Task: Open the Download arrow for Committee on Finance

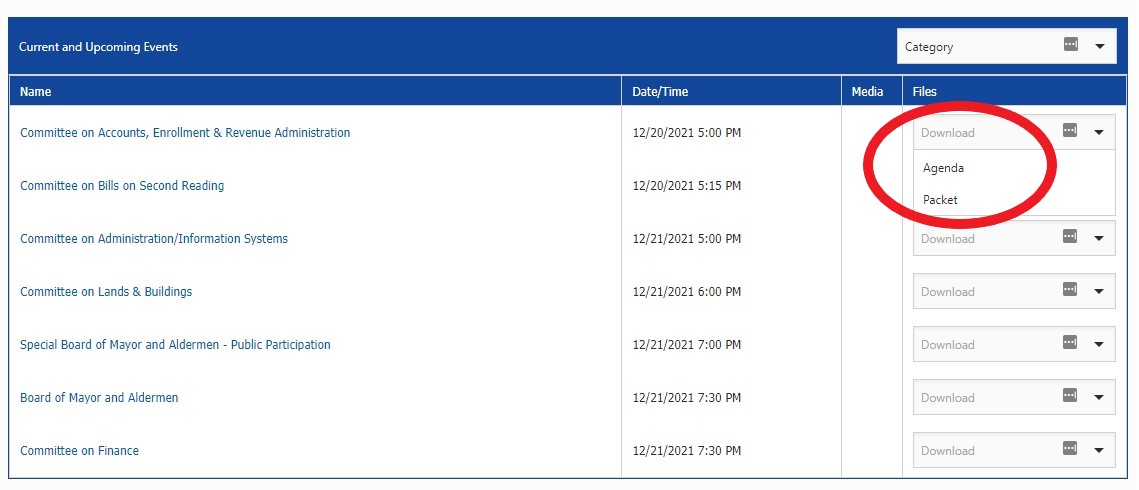Action: point(1098,450)
